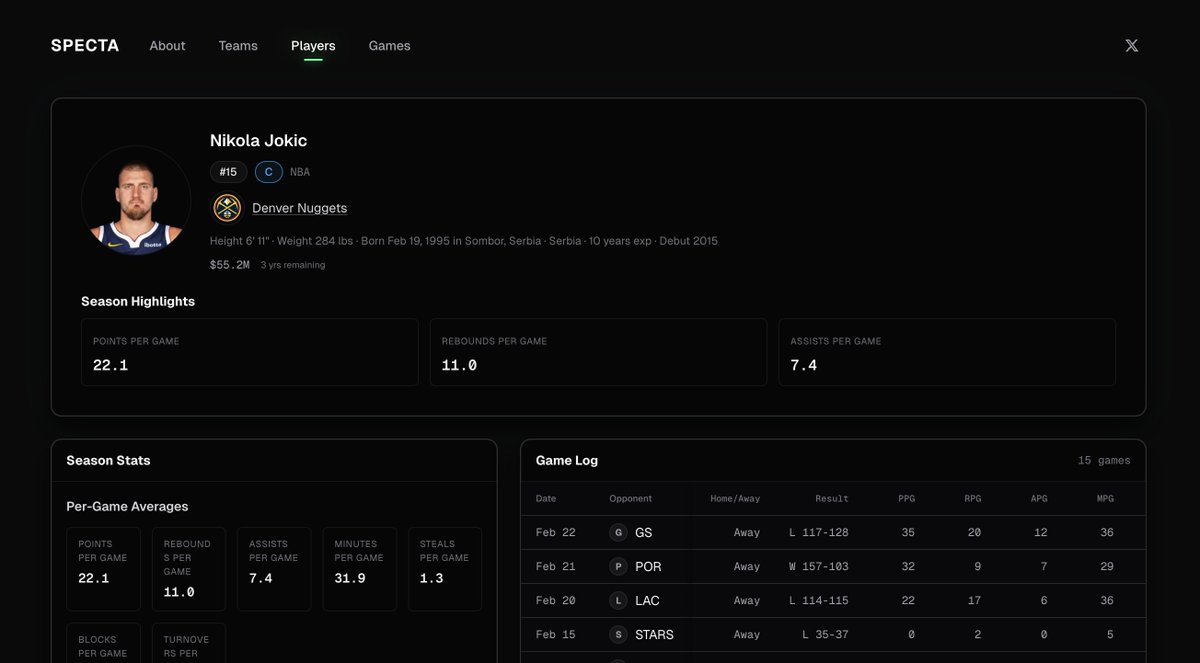Click result L 35-37

826,634
